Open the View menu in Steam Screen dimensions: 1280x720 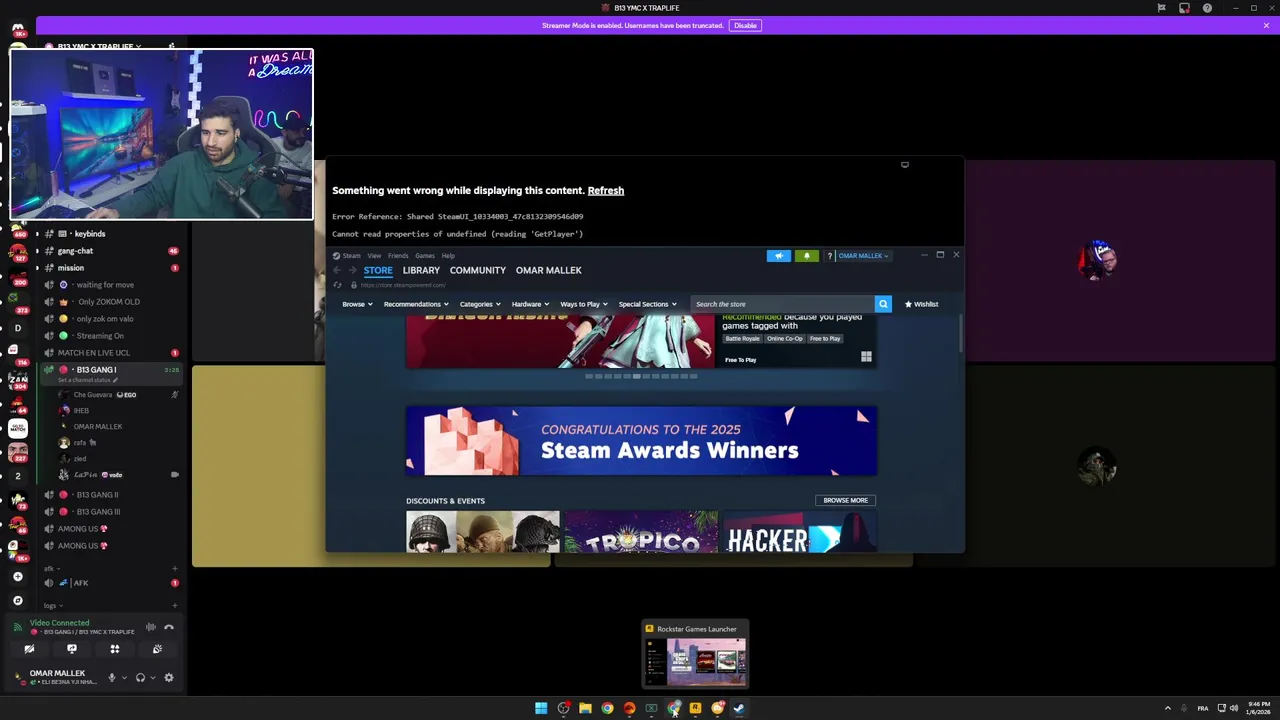pyautogui.click(x=374, y=256)
